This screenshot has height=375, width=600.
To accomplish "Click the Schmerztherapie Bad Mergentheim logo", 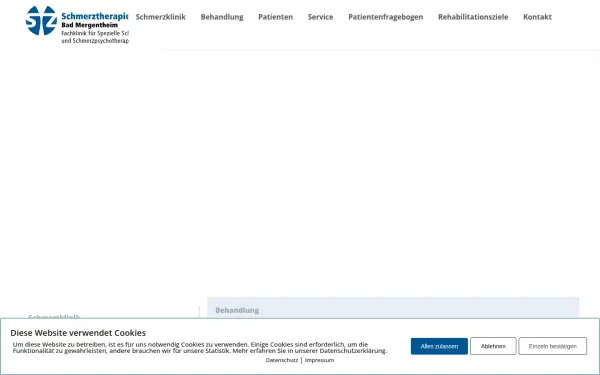I will click(x=77, y=24).
